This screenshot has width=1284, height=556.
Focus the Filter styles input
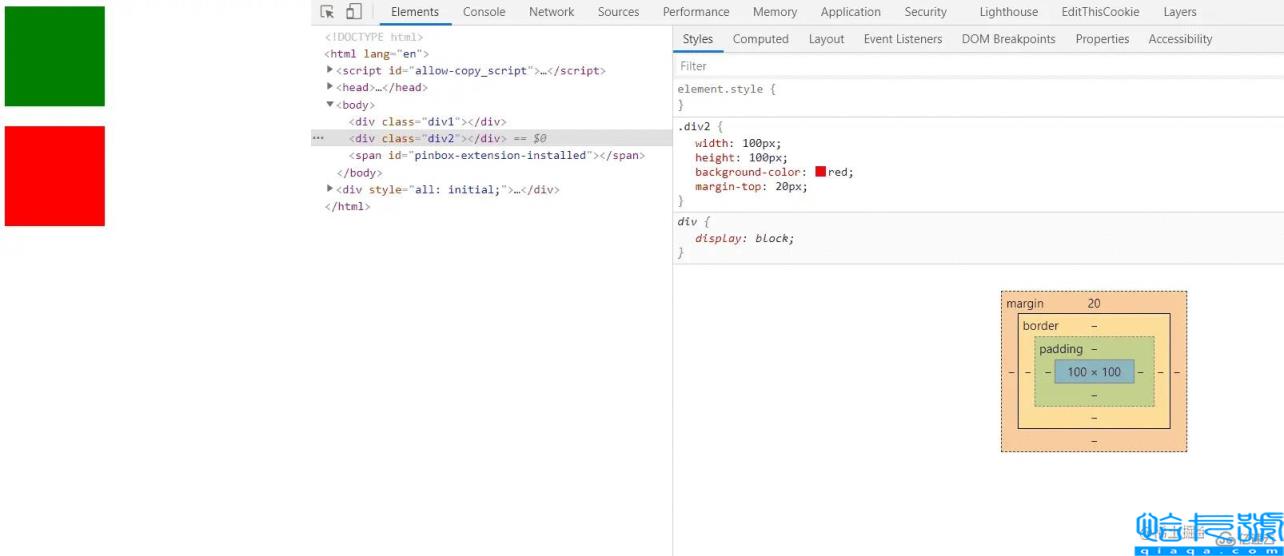tap(978, 66)
